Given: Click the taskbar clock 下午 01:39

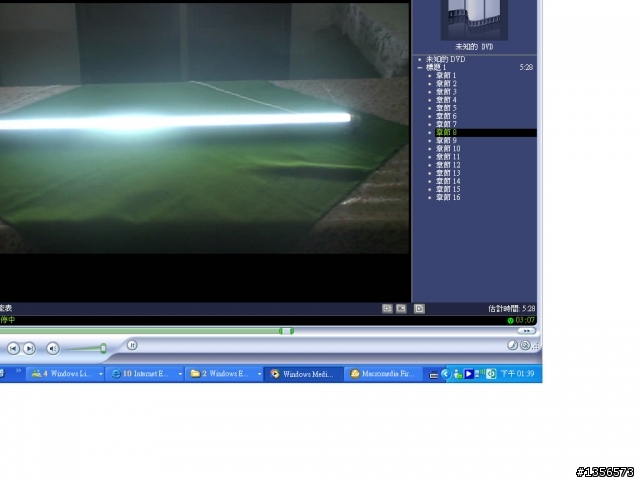Looking at the screenshot, I should (x=517, y=374).
